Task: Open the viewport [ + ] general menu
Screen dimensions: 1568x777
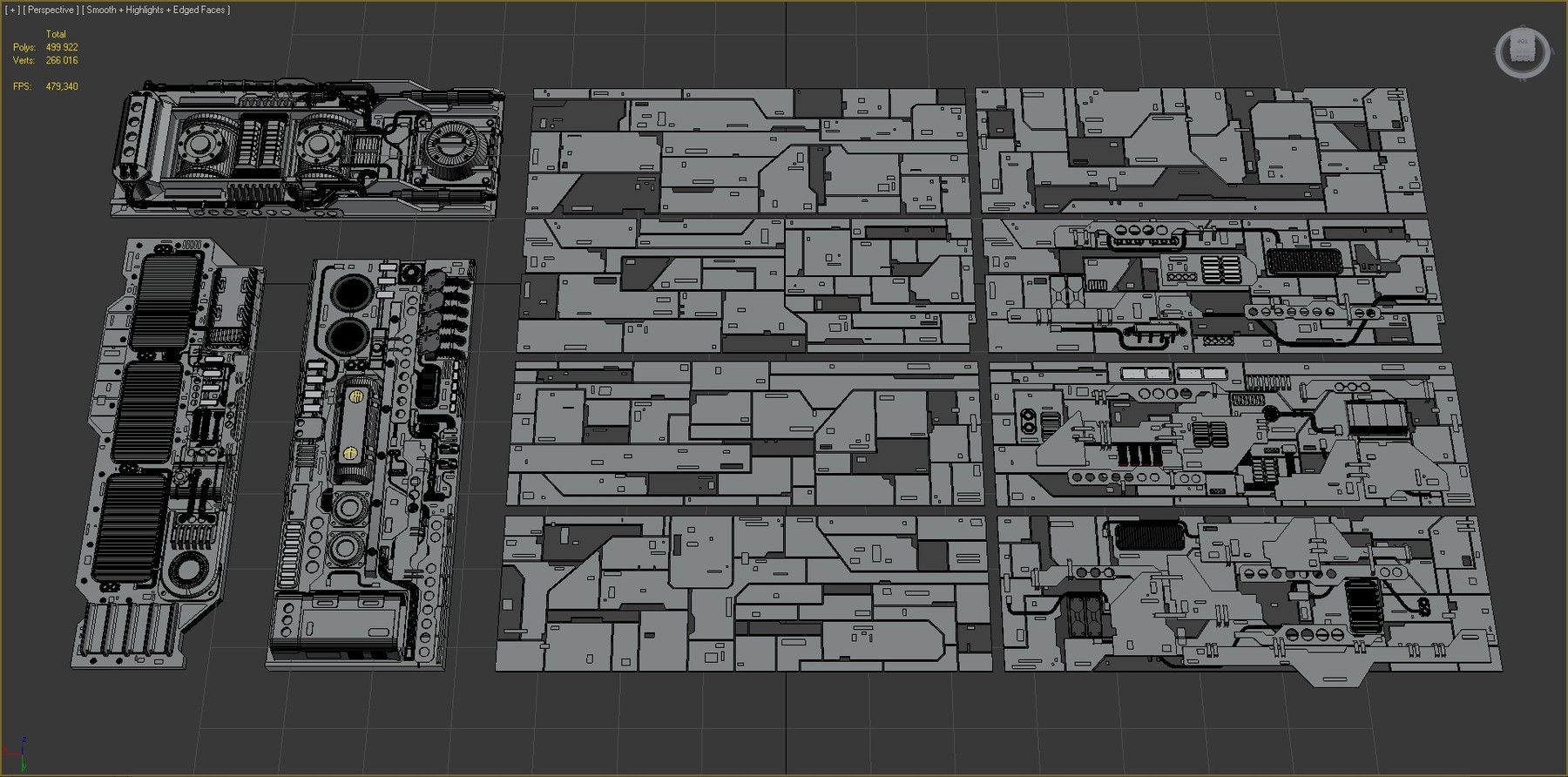Action: [x=13, y=10]
